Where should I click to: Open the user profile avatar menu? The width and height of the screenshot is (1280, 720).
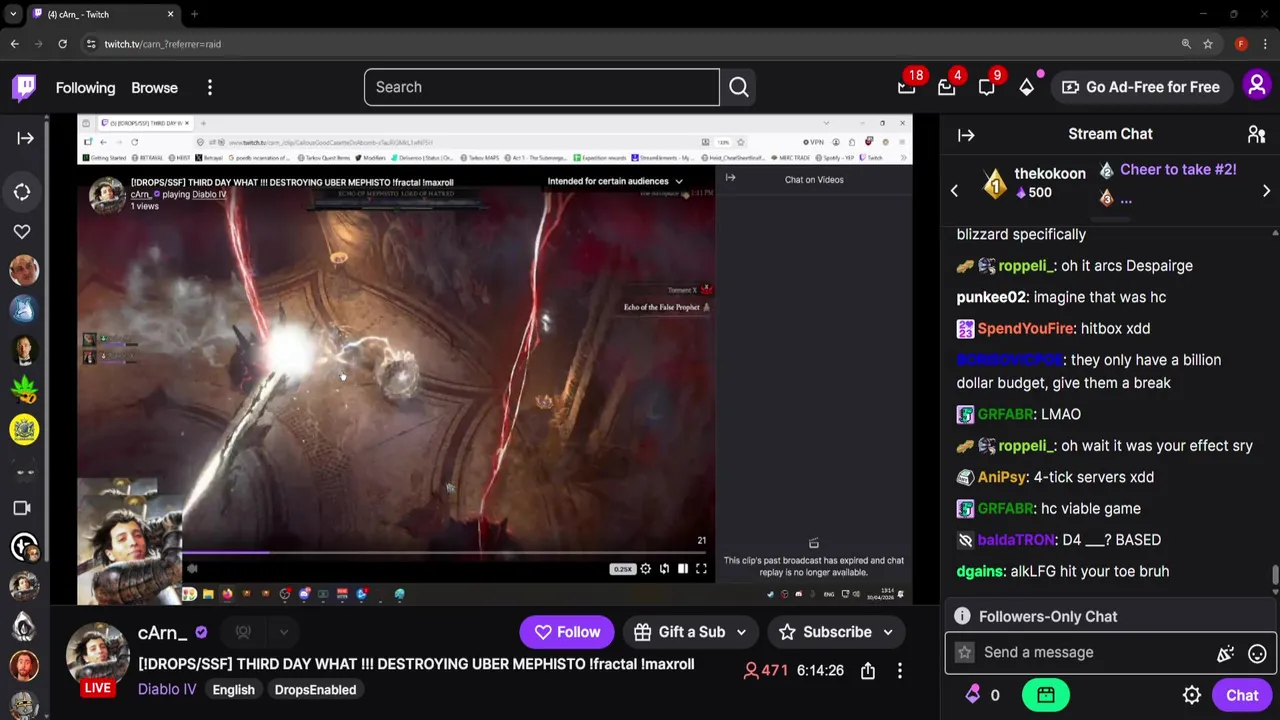click(x=1257, y=86)
